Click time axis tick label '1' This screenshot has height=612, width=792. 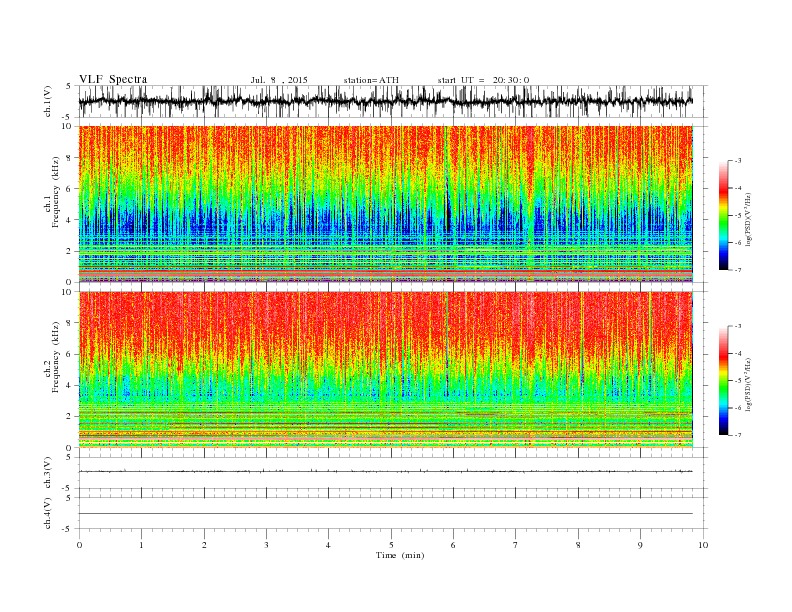click(141, 545)
